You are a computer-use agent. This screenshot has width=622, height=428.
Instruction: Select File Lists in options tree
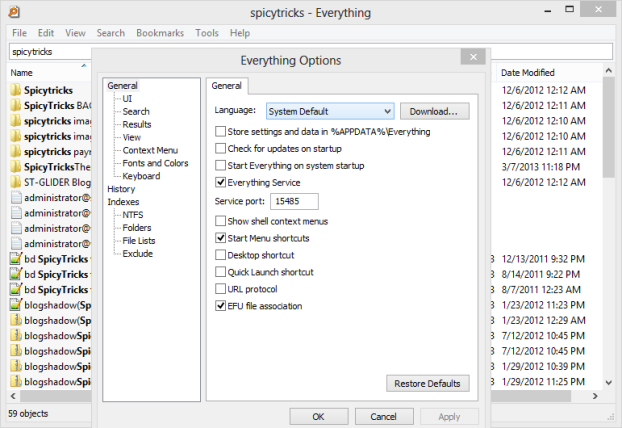(139, 241)
